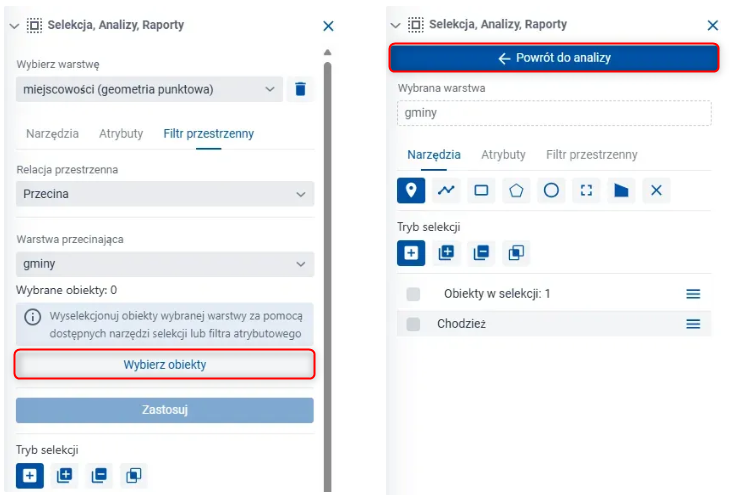
Task: Open the Wybierz warstwę layer dropdown
Action: (150, 90)
